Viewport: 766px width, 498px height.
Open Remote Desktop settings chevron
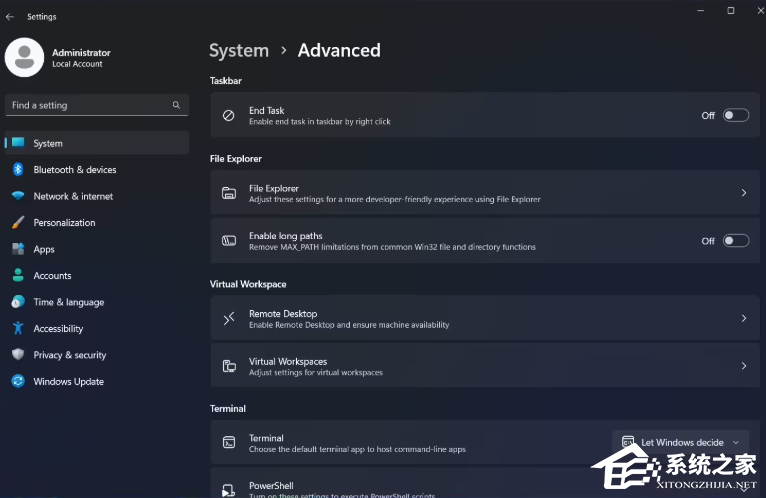[743, 318]
